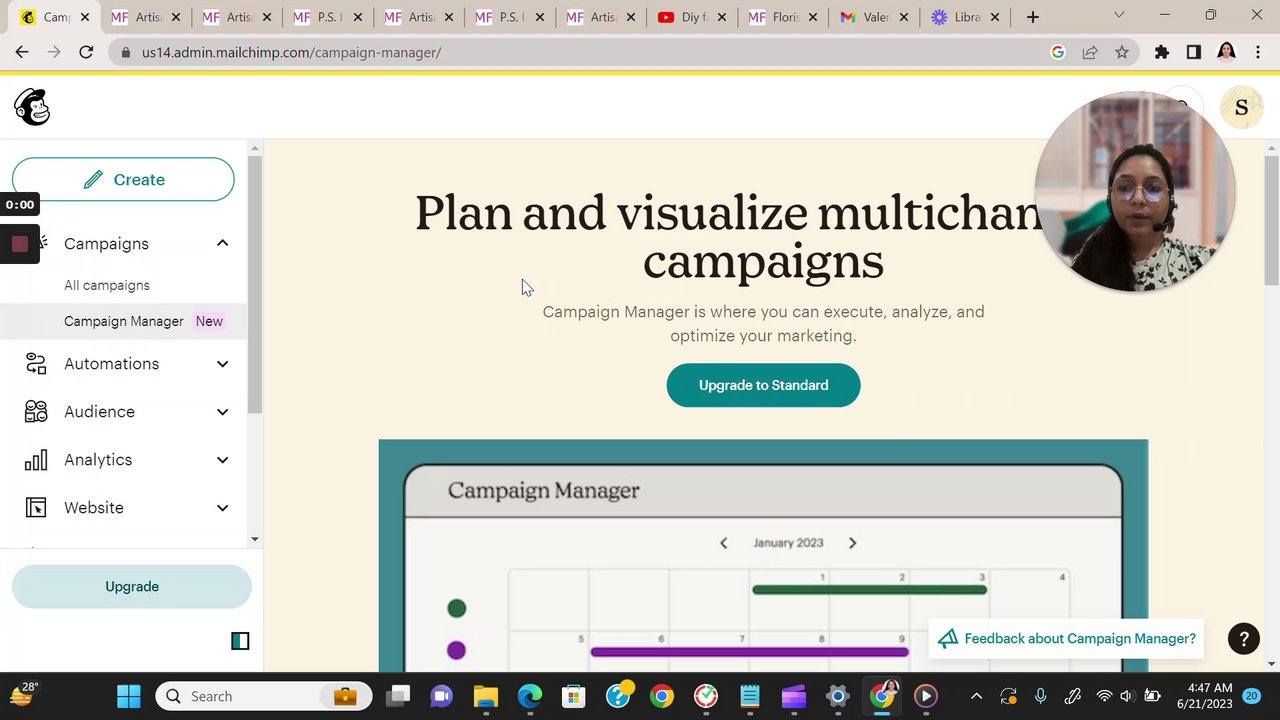Click the sidebar vertical scrollbar
Viewport: 1280px width, 720px height.
[255, 285]
